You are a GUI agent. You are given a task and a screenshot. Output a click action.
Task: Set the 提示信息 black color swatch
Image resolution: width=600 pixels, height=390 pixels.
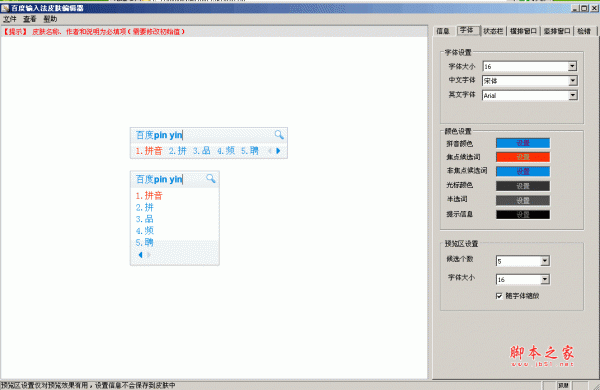pos(523,214)
